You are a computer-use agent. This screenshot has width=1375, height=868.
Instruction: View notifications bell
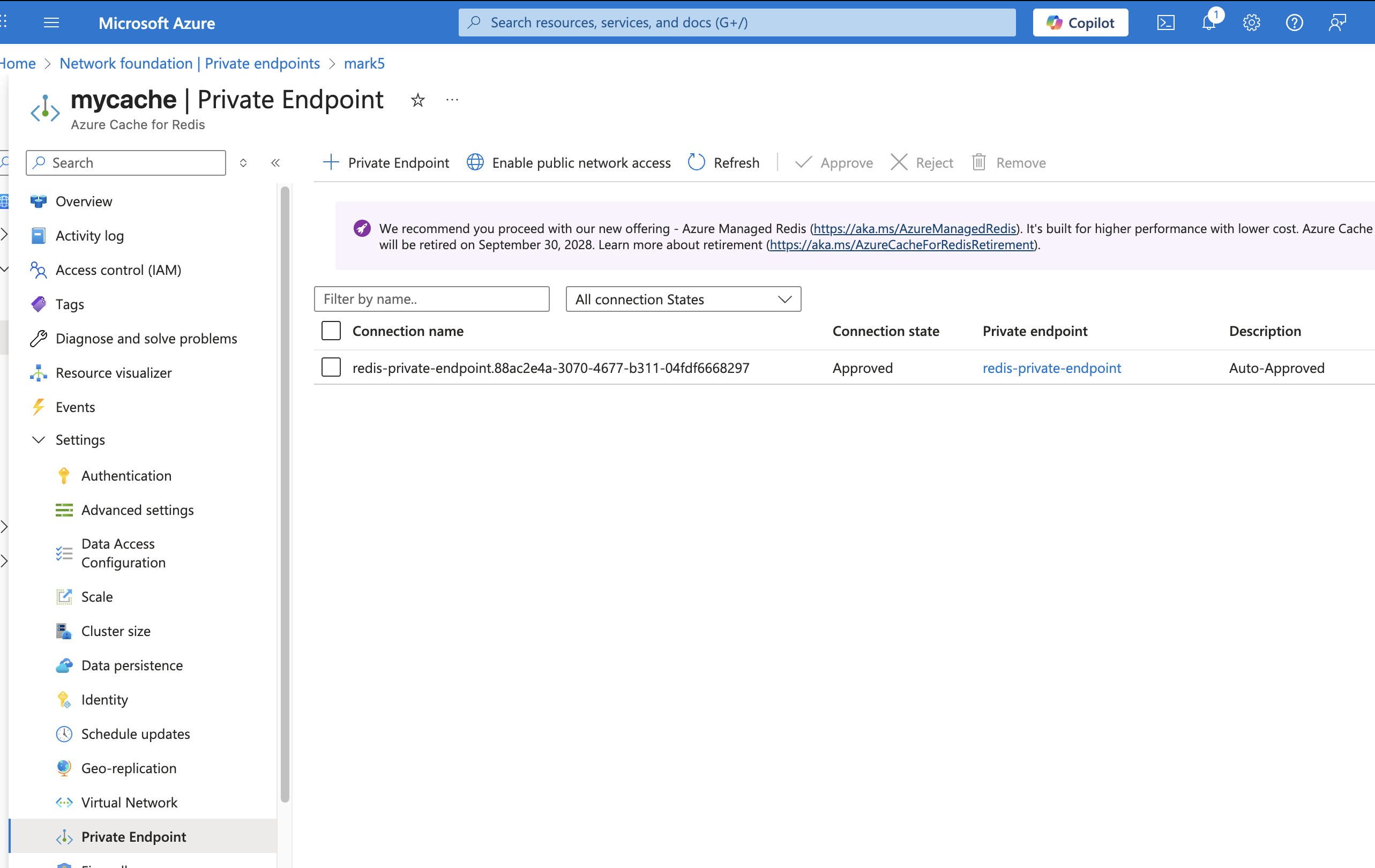pyautogui.click(x=1208, y=23)
